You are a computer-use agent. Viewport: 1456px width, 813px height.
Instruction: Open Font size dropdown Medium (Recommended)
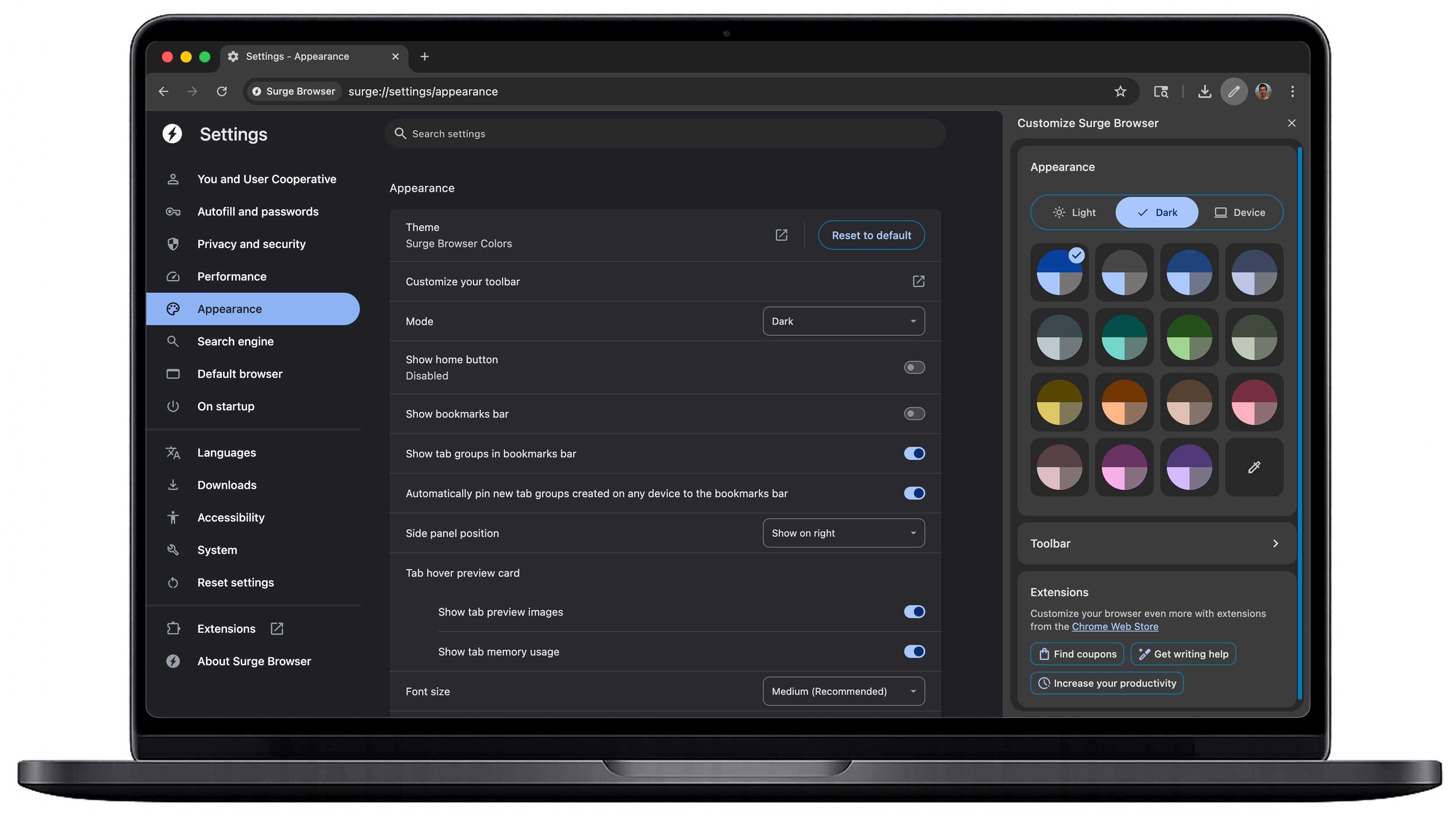pos(843,691)
